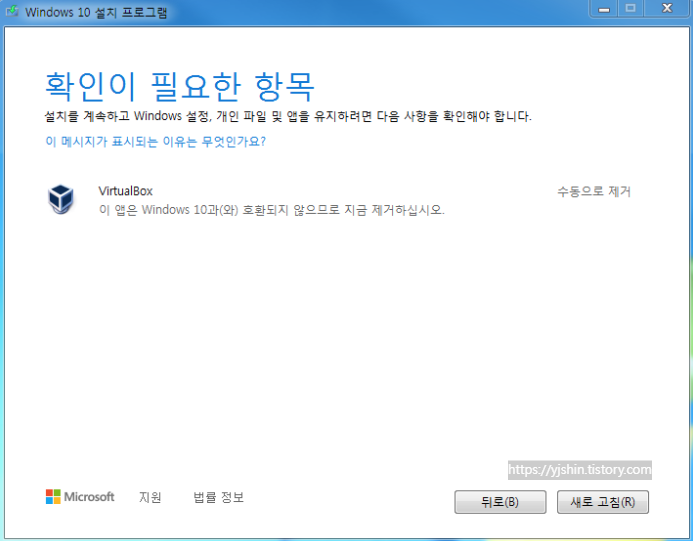Click the 뒤로(B) back button

coord(500,502)
